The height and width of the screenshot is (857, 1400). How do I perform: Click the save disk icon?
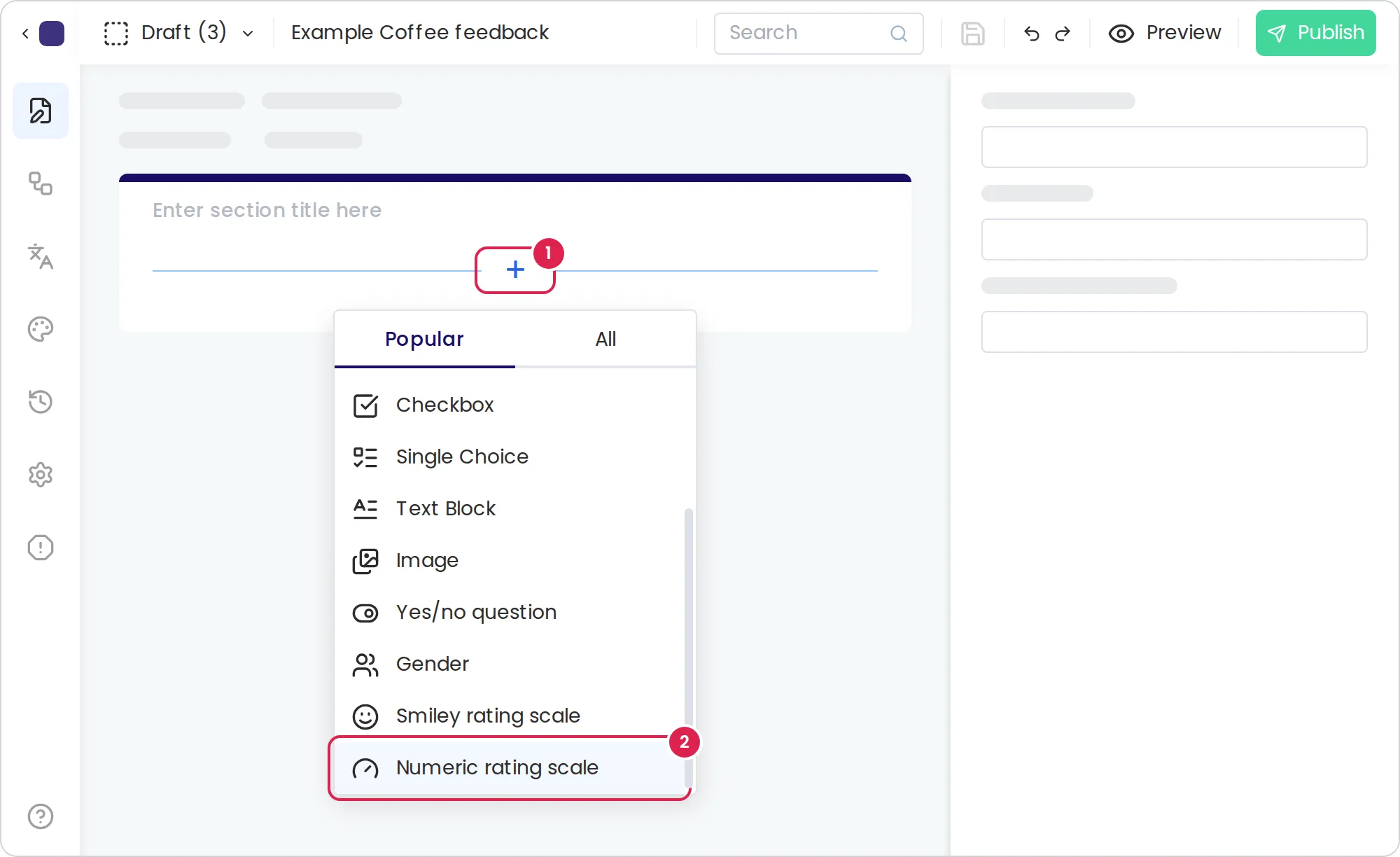(973, 33)
